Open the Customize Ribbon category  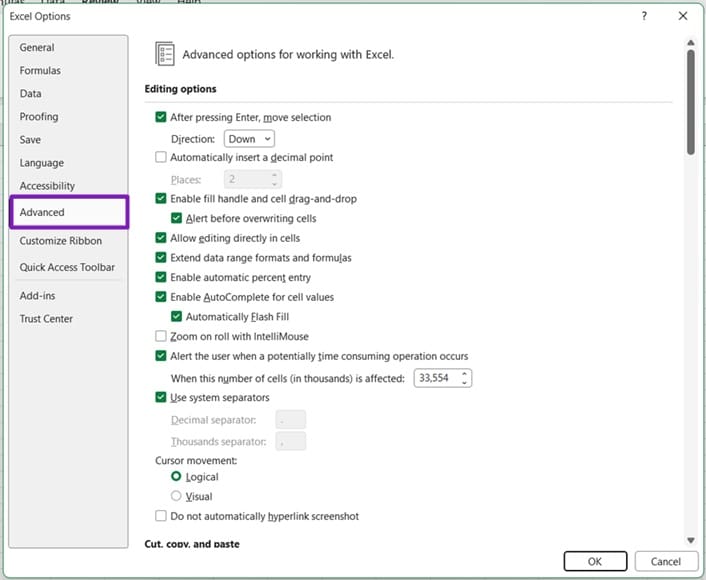click(60, 241)
